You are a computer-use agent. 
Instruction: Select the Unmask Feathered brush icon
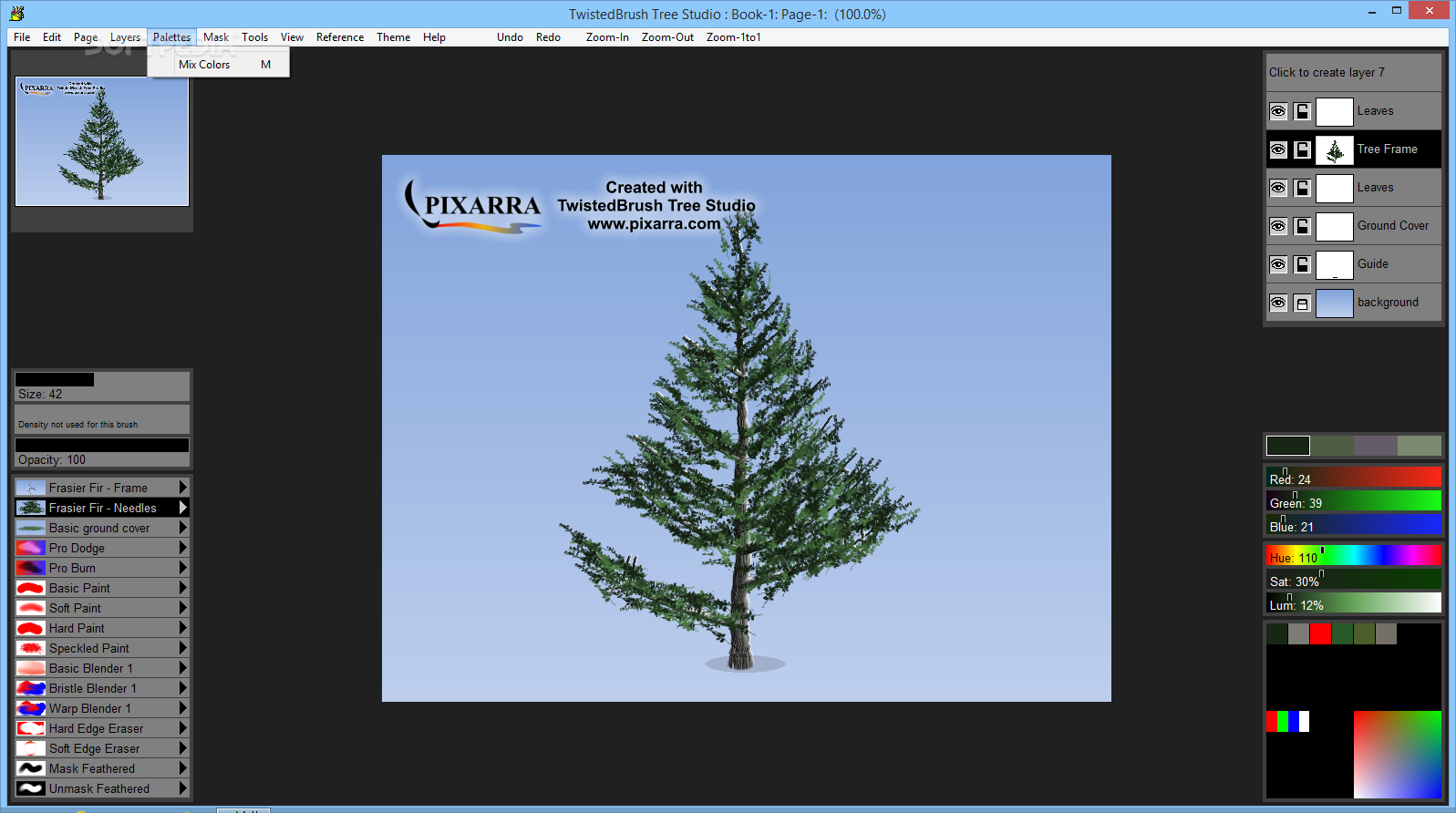pyautogui.click(x=30, y=788)
